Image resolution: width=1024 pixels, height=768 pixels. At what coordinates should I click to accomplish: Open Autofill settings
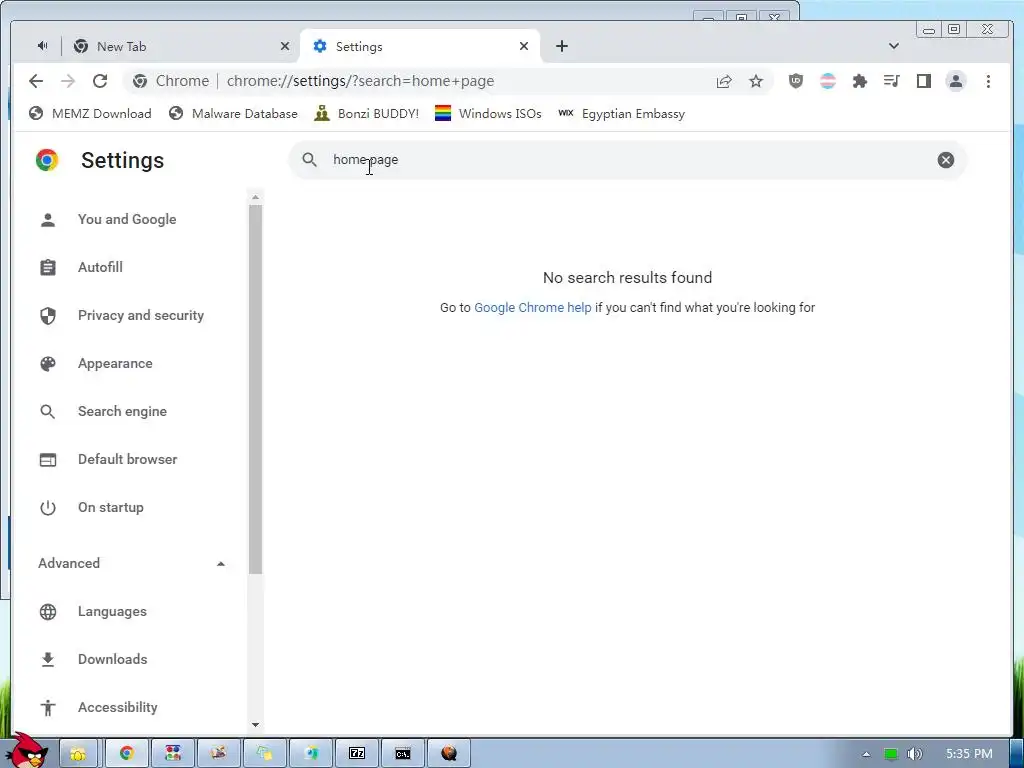pyautogui.click(x=100, y=267)
